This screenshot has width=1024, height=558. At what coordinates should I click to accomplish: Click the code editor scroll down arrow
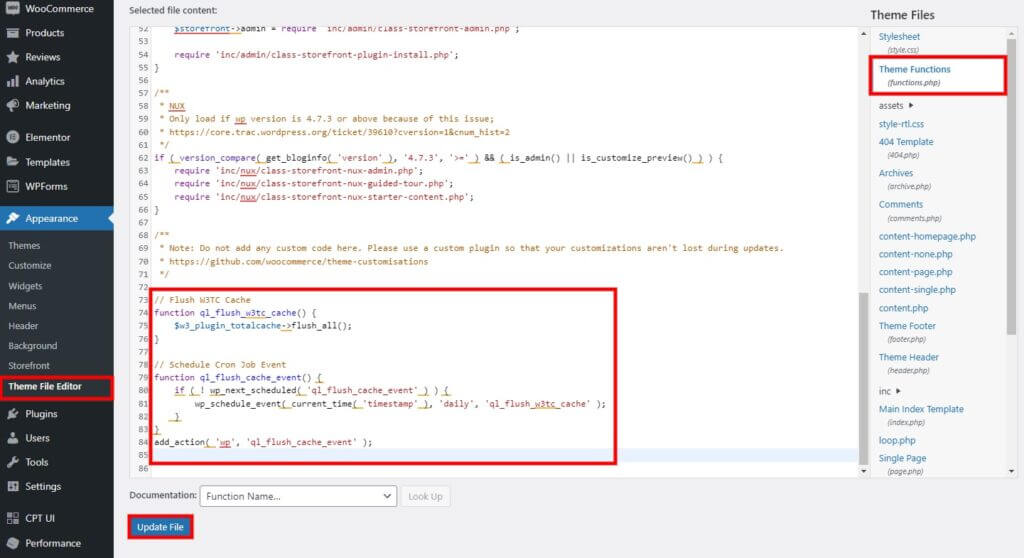pyautogui.click(x=863, y=471)
